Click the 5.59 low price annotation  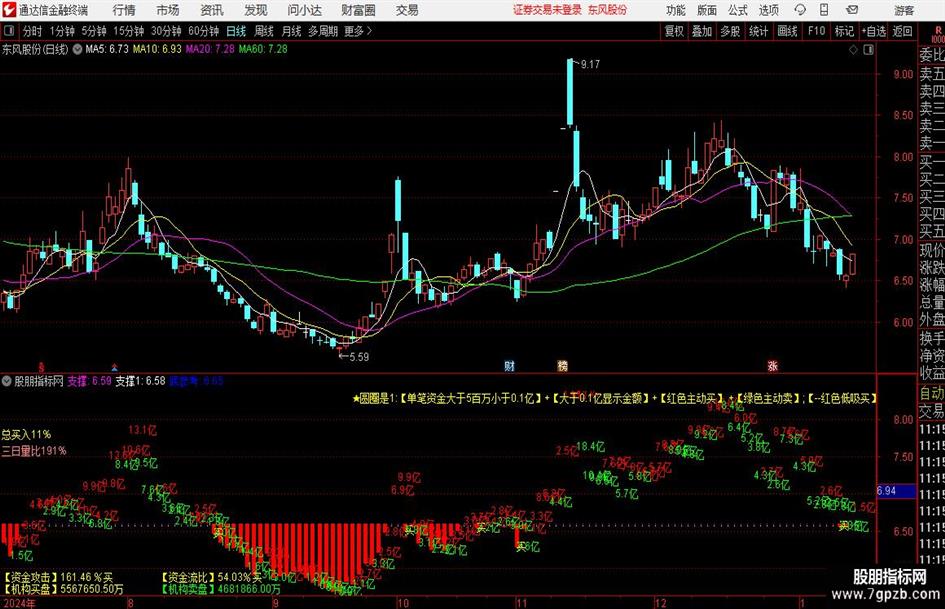(359, 357)
